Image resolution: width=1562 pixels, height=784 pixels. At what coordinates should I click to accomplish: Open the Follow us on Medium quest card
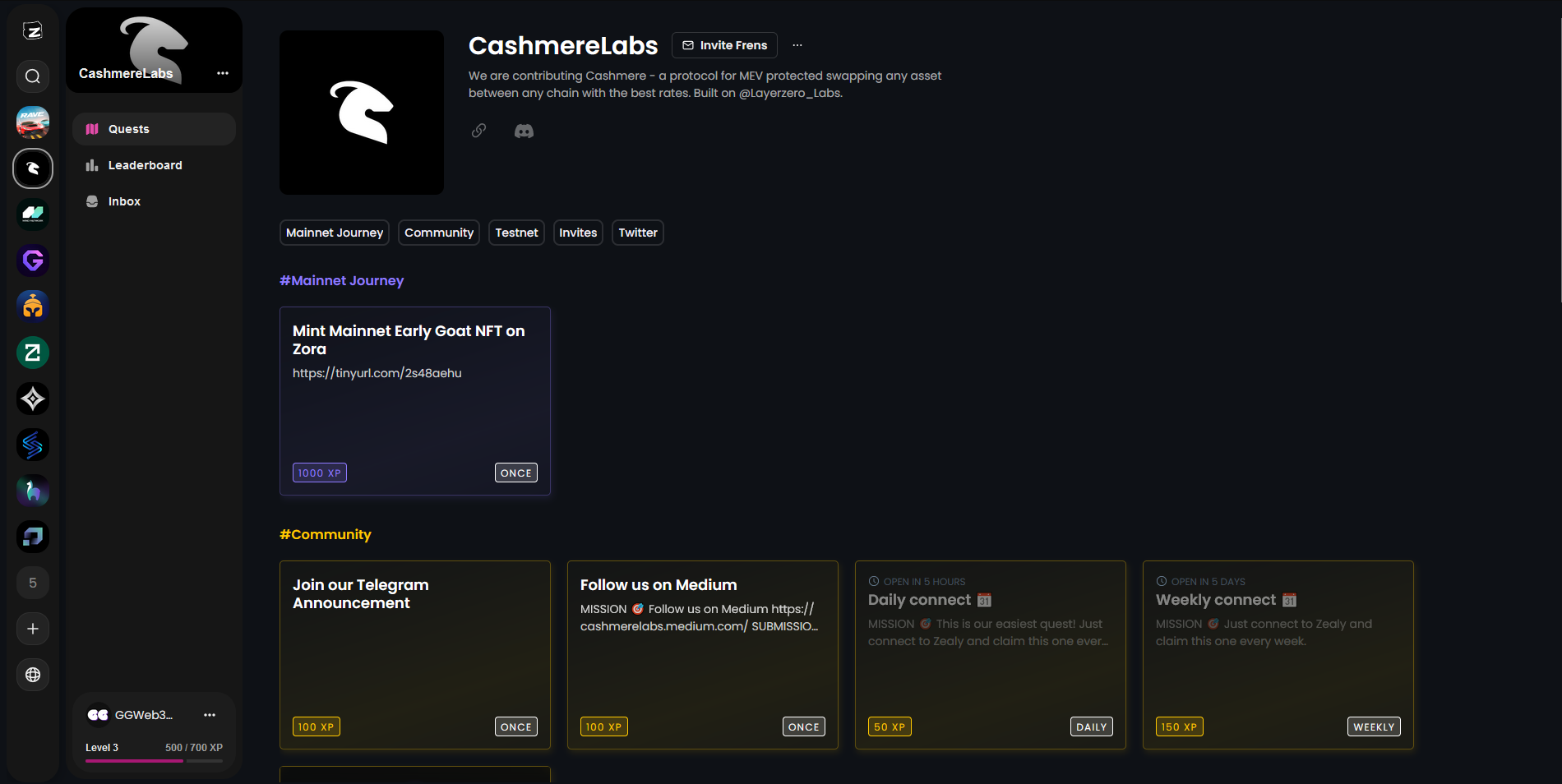coord(702,655)
